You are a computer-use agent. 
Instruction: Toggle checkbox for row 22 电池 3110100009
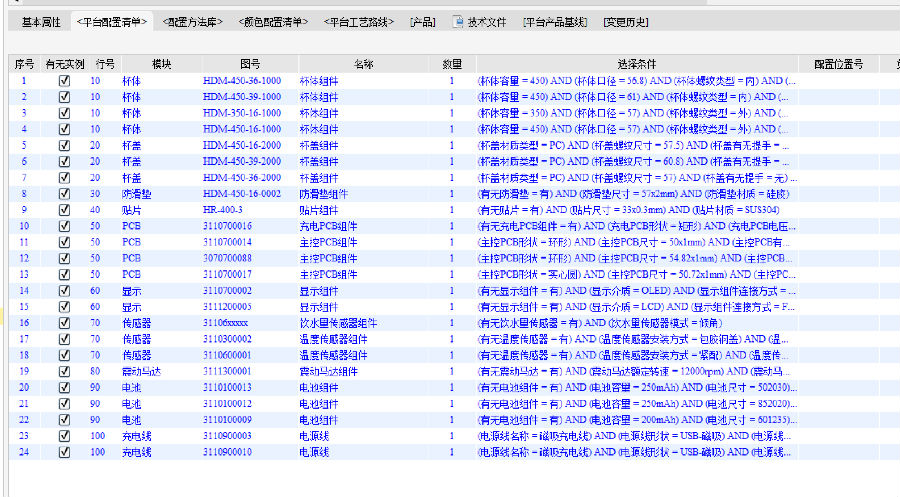64,420
